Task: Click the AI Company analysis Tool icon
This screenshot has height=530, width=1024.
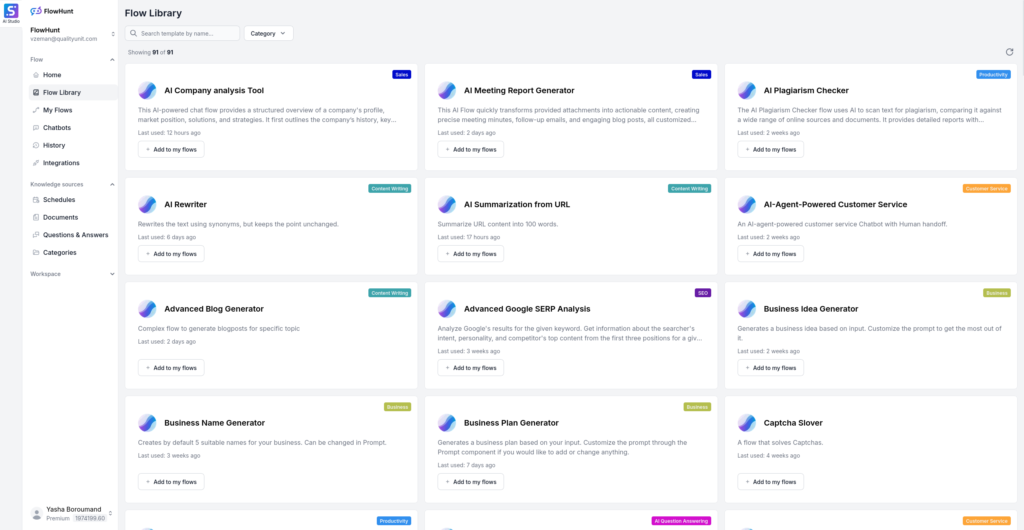Action: coord(147,90)
